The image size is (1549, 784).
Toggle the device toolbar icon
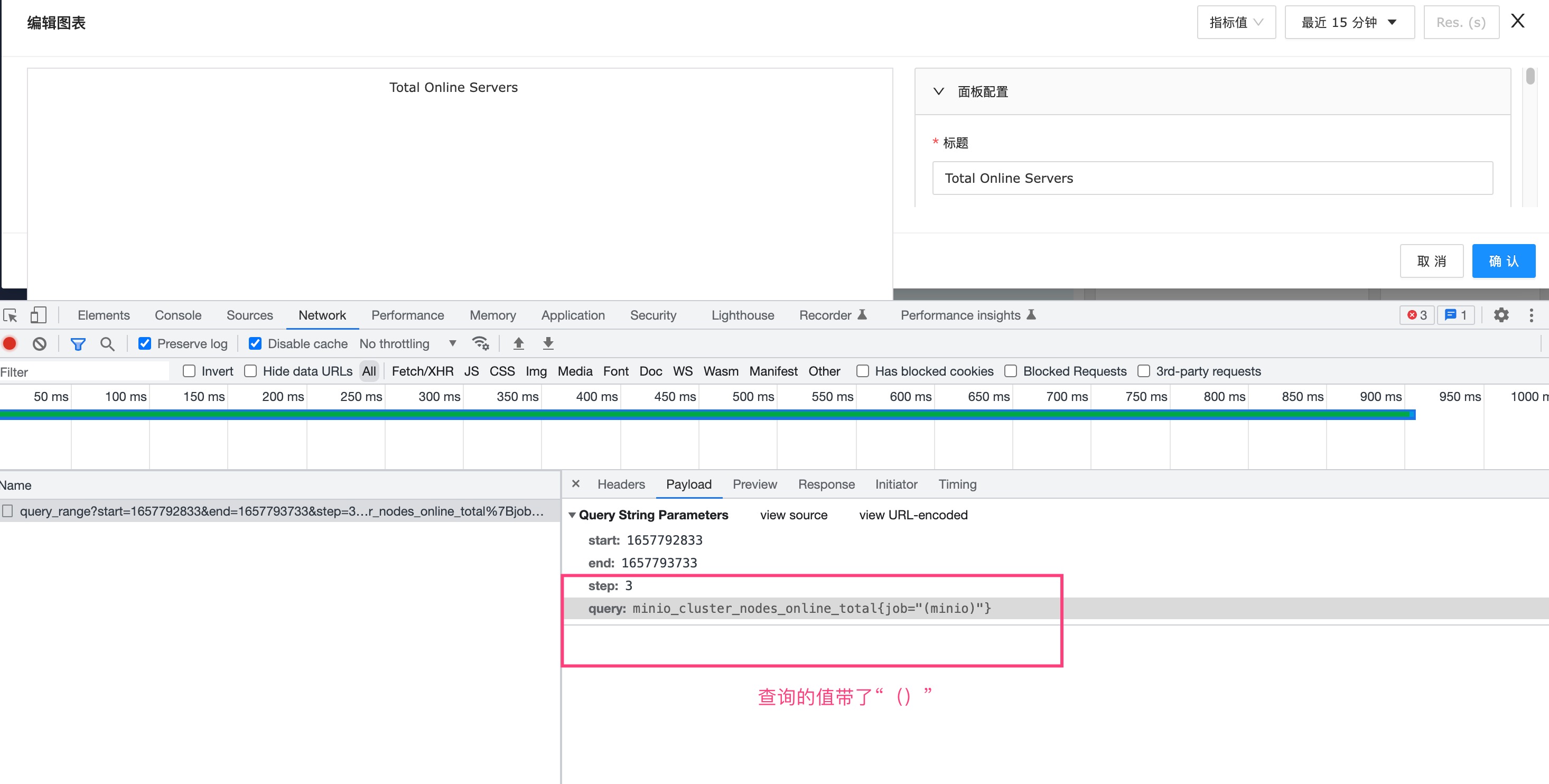(39, 315)
